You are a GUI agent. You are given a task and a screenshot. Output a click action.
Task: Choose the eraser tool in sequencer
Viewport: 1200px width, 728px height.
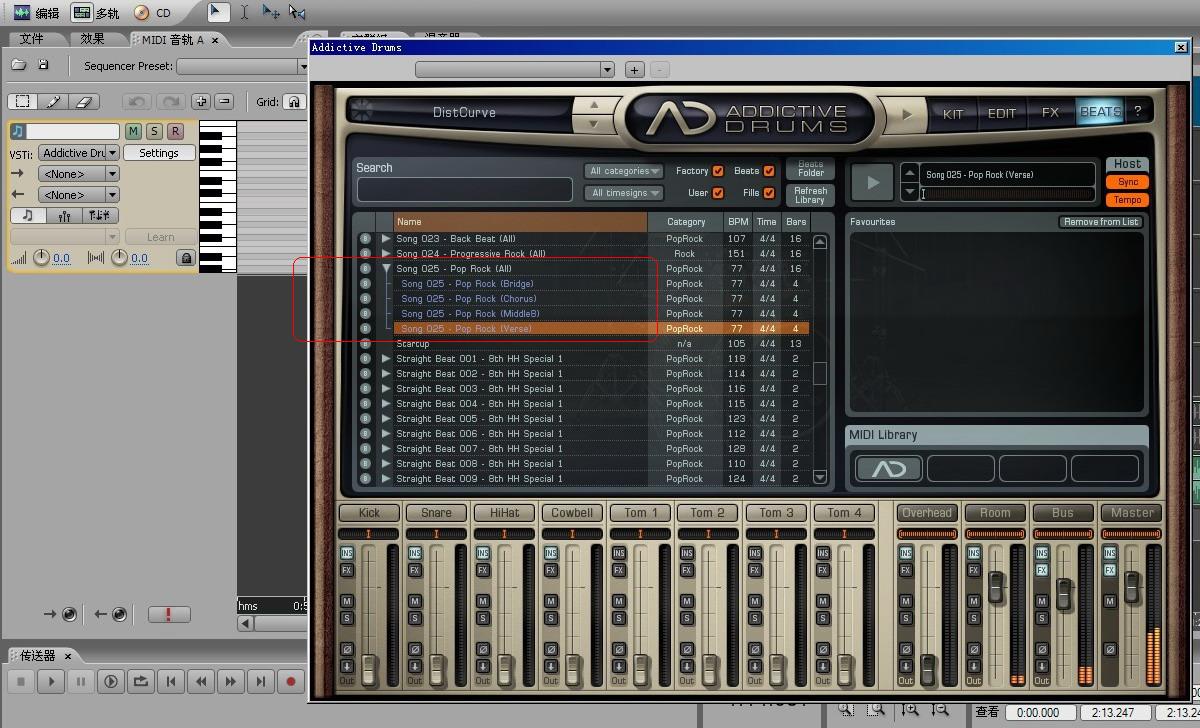click(x=84, y=101)
